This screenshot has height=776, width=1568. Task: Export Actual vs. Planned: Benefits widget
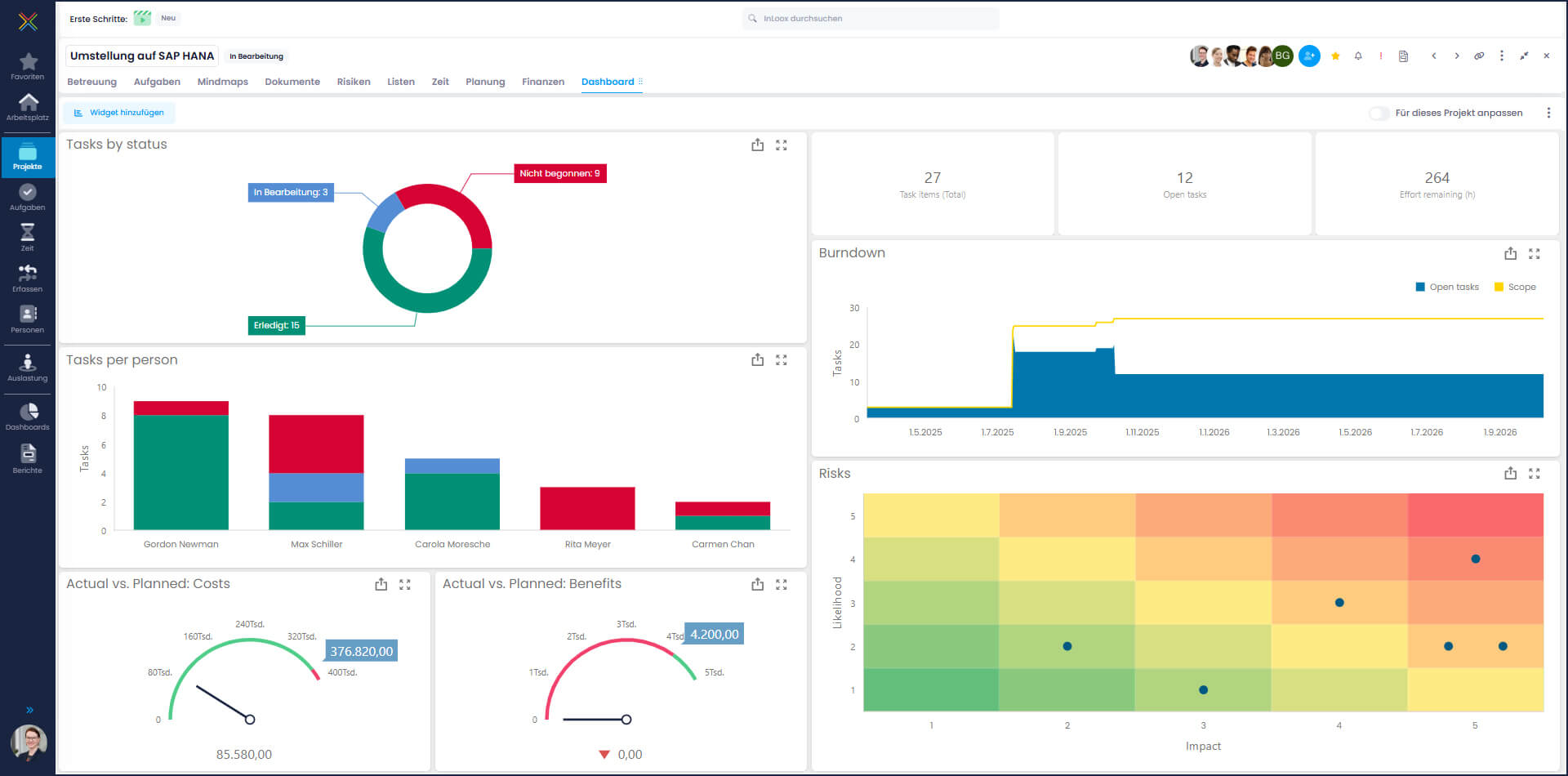point(758,584)
